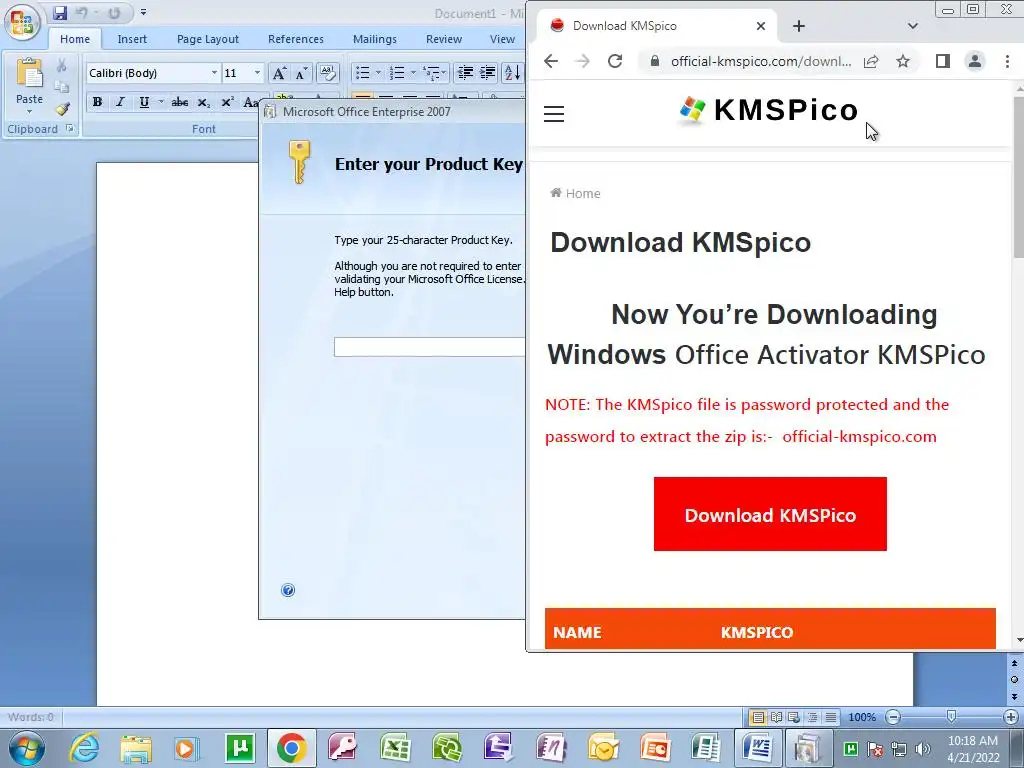This screenshot has width=1024, height=768.
Task: Toggle the Chrome side panel
Action: pyautogui.click(x=942, y=61)
